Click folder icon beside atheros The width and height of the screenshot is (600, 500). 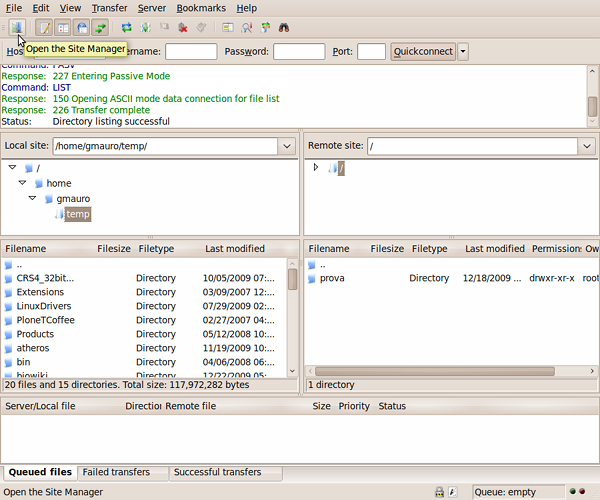click(8, 348)
